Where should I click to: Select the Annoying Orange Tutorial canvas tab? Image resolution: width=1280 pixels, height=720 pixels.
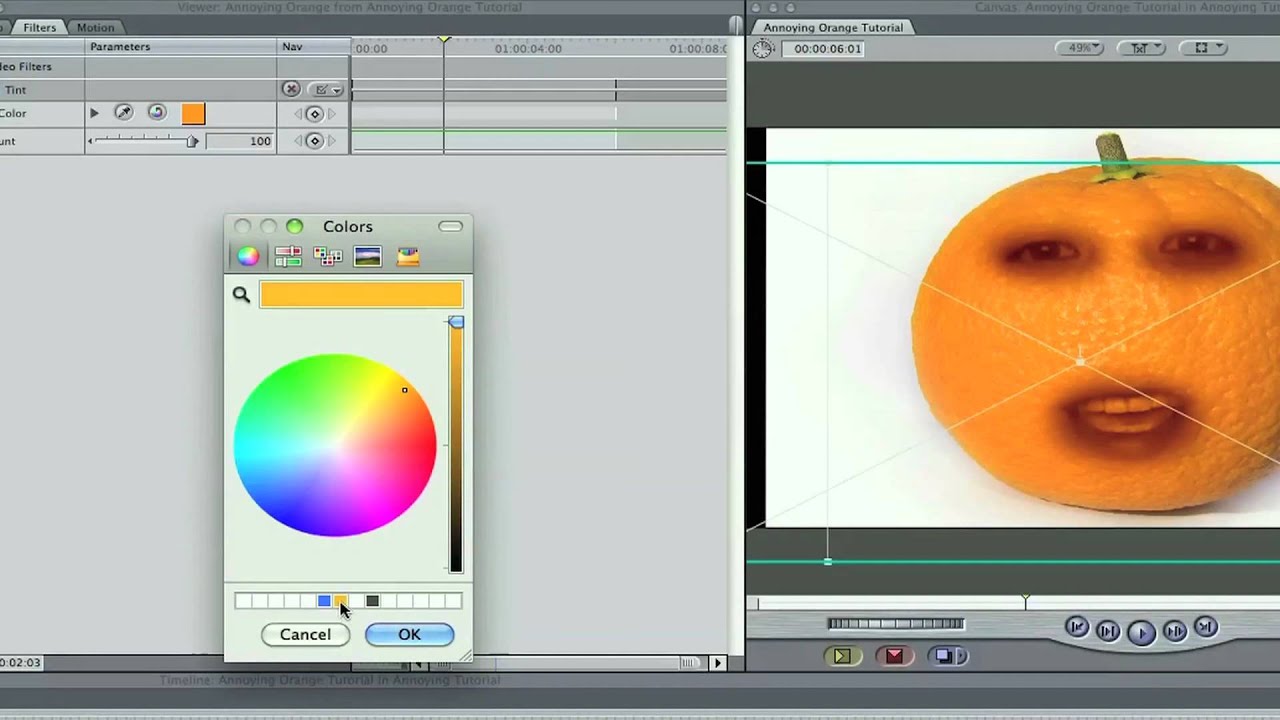click(833, 27)
